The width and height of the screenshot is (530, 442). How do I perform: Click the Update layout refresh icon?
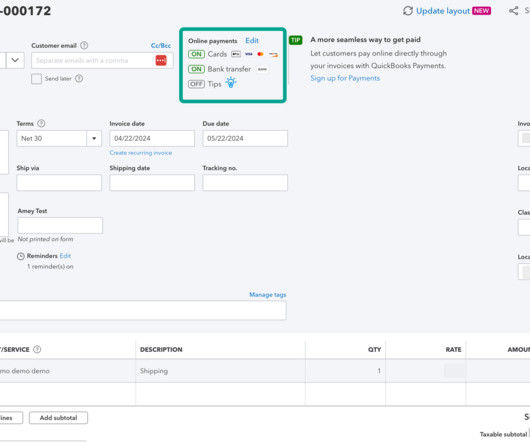click(x=408, y=11)
